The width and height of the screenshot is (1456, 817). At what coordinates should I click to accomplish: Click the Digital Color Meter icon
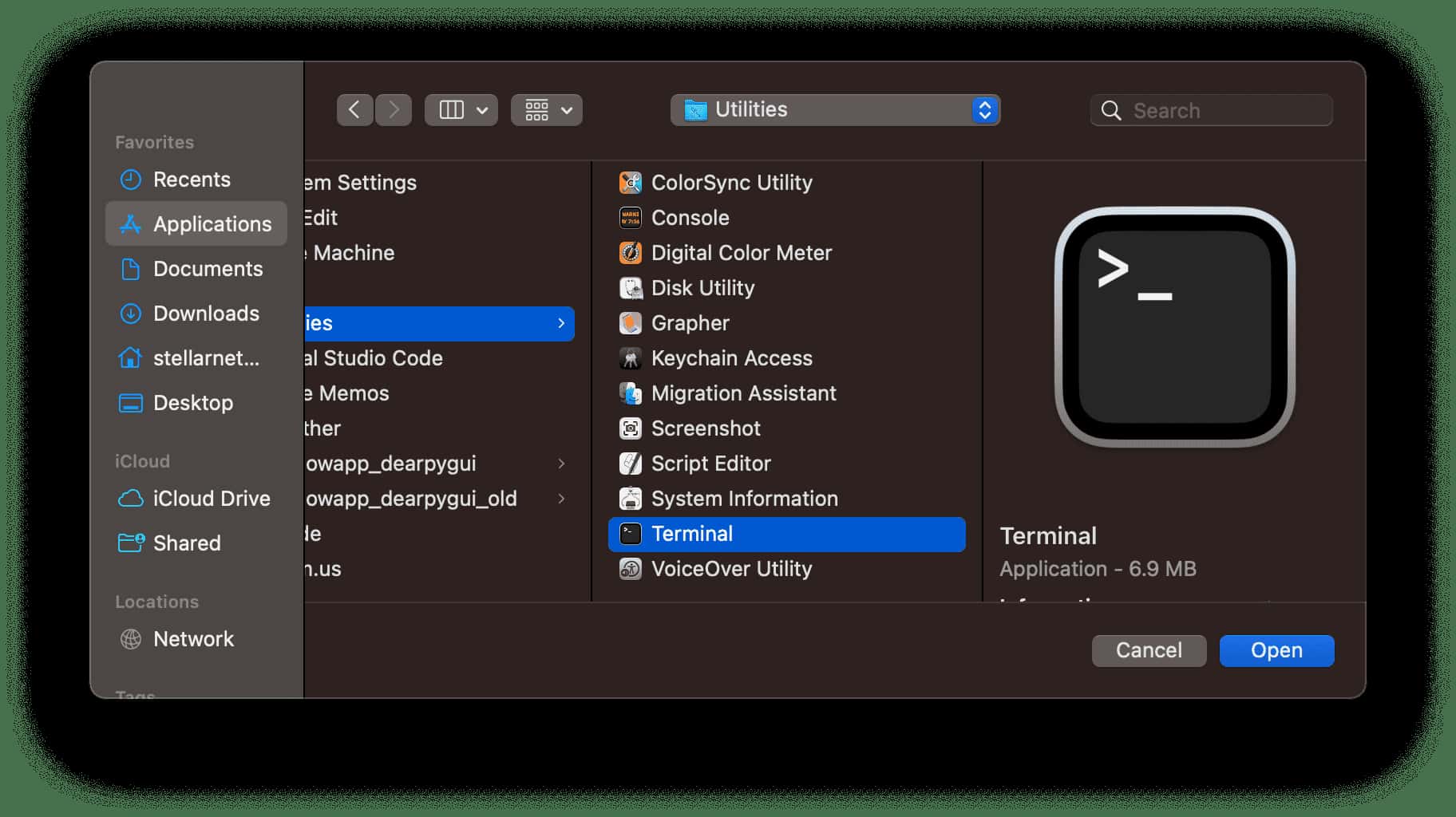[x=631, y=253]
